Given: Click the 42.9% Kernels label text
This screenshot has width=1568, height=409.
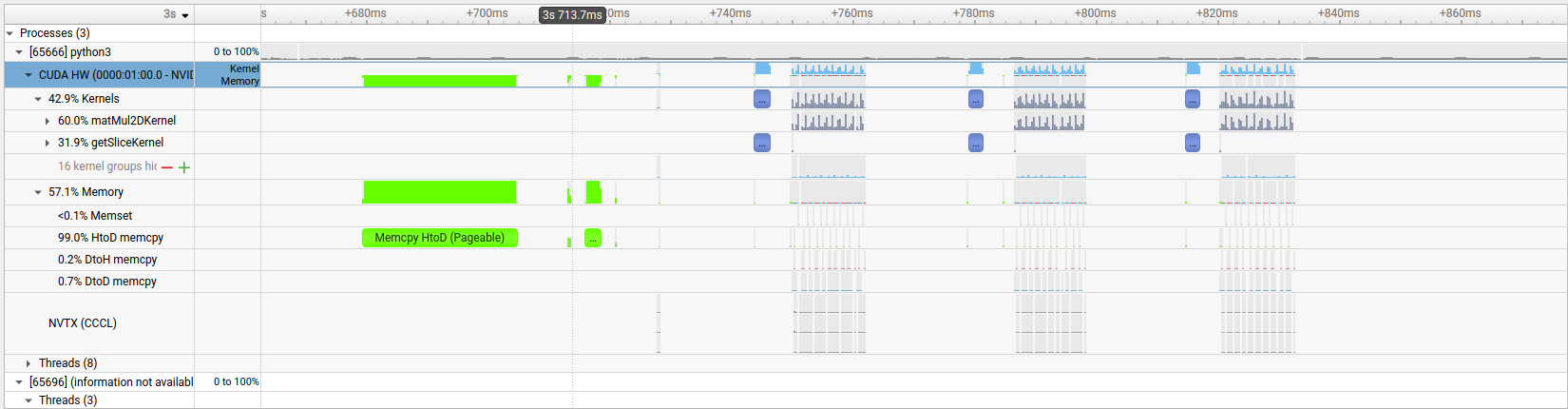Looking at the screenshot, I should (84, 99).
